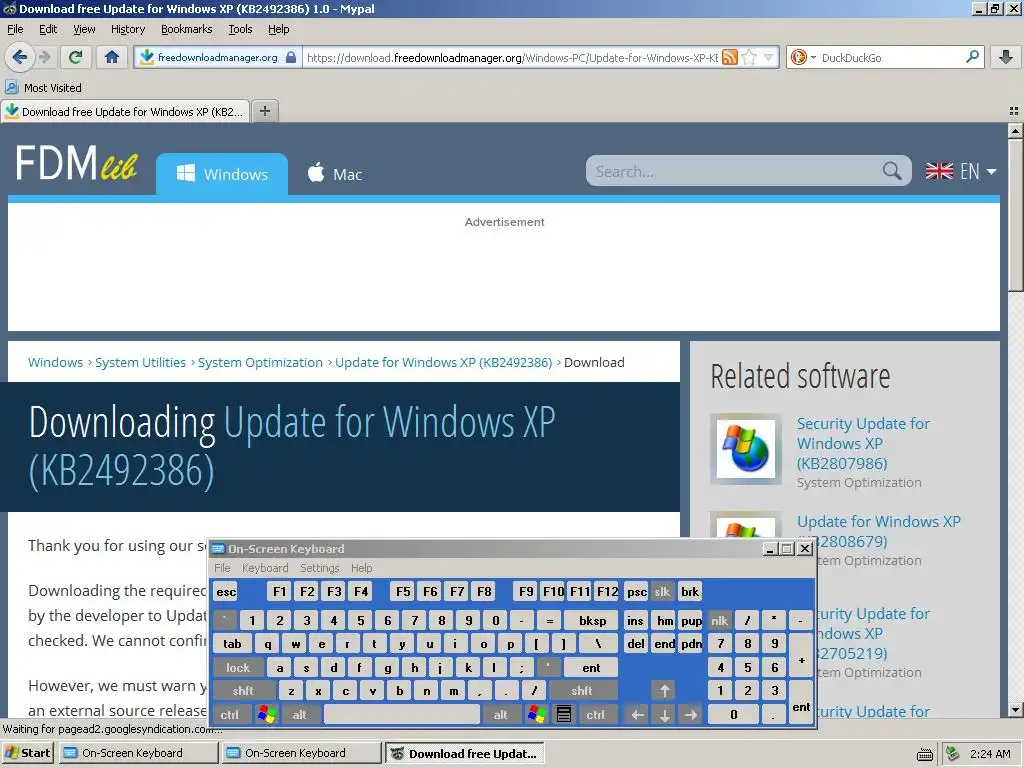Screen dimensions: 1024x768
Task: Reload the page with the refresh icon
Action: 76,57
